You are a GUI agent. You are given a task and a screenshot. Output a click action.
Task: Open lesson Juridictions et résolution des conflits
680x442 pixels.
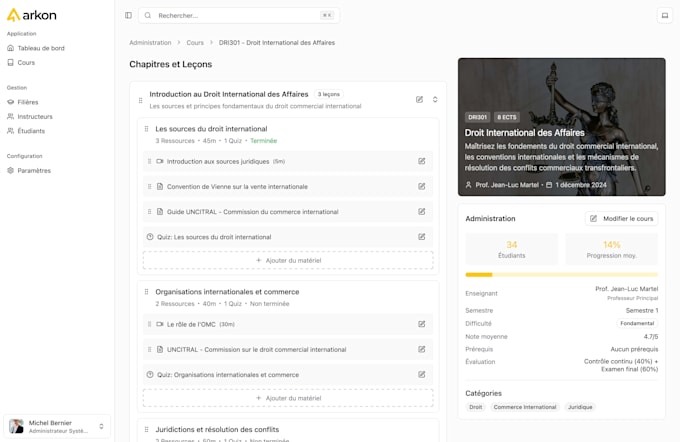217,429
